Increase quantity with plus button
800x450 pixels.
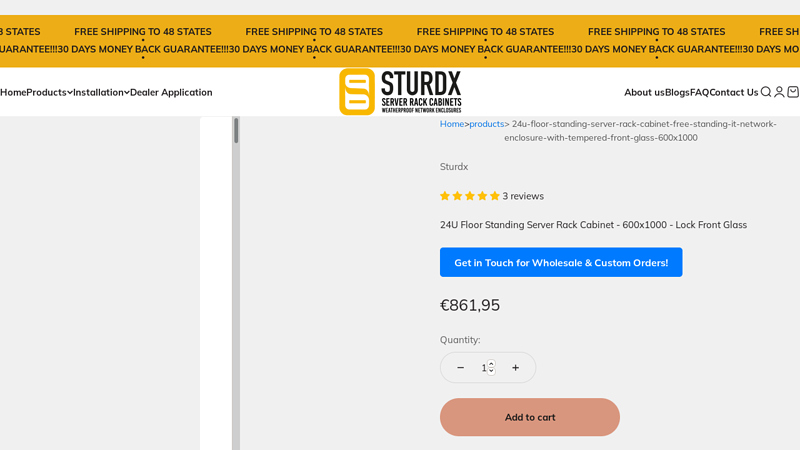pyautogui.click(x=516, y=368)
